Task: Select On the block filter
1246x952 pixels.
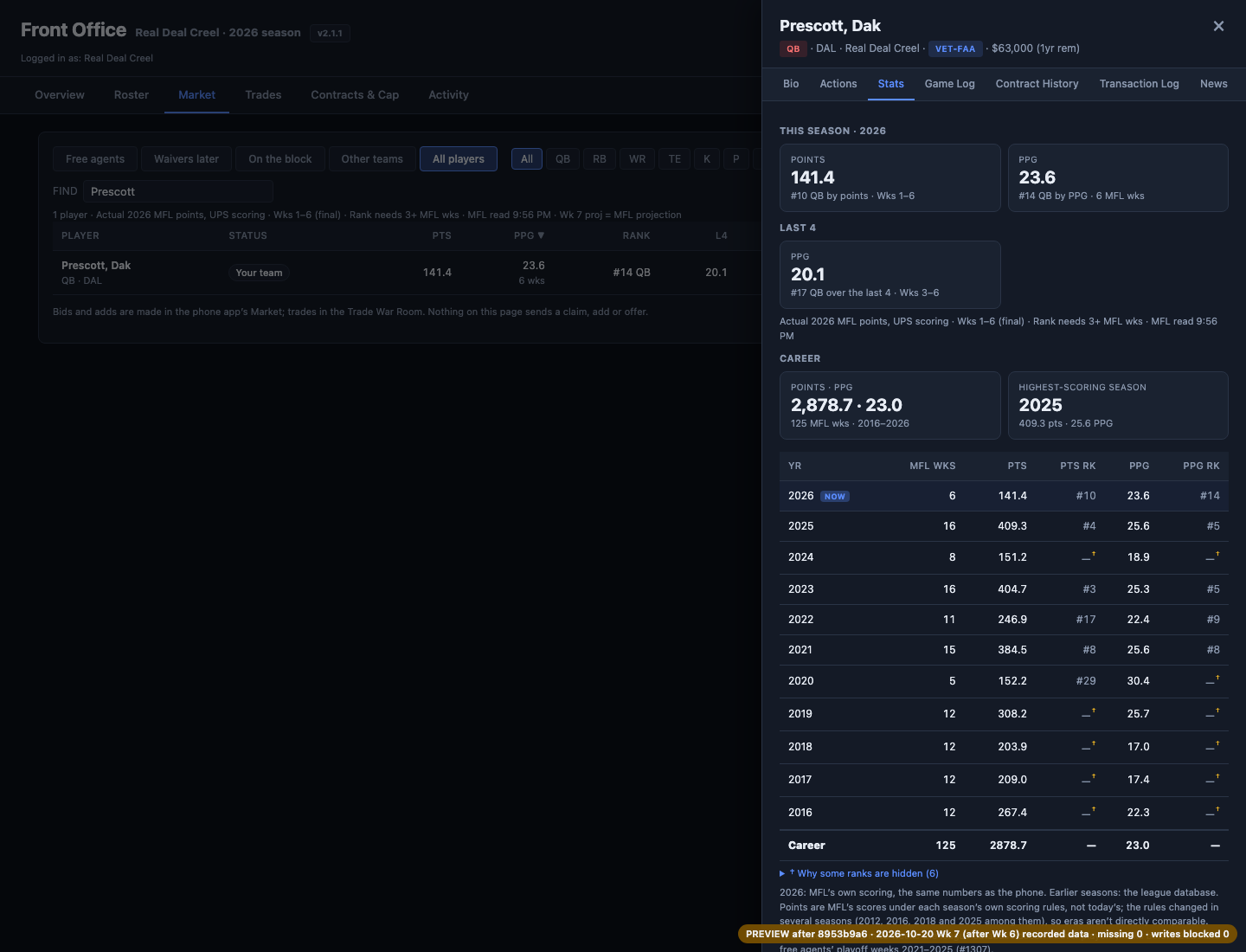Action: [280, 159]
